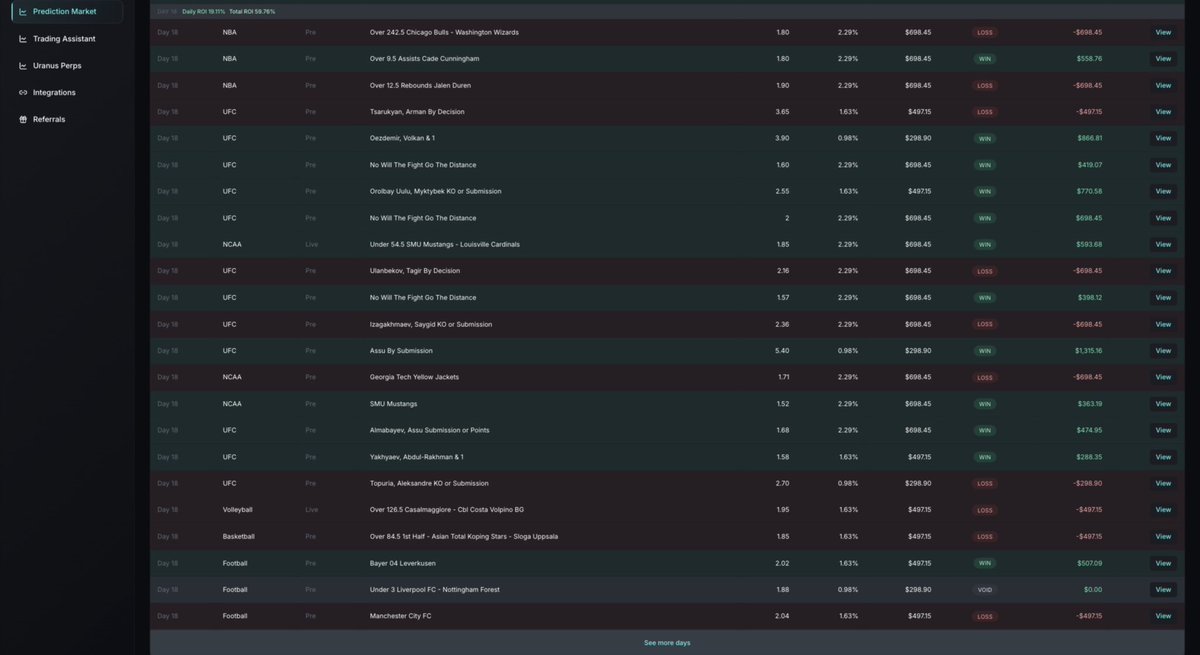Screen dimensions: 1200x655
Task: Click the Uranus Perps sidebar icon
Action: tap(23, 65)
